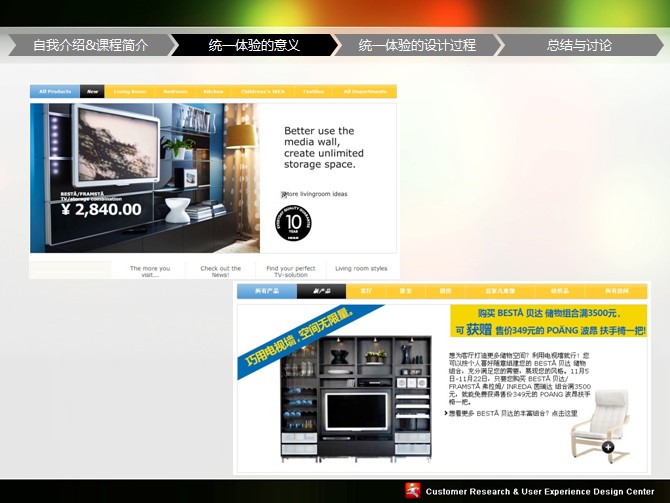Open Children's IKEA nav item
The width and height of the screenshot is (670, 503).
click(x=262, y=91)
